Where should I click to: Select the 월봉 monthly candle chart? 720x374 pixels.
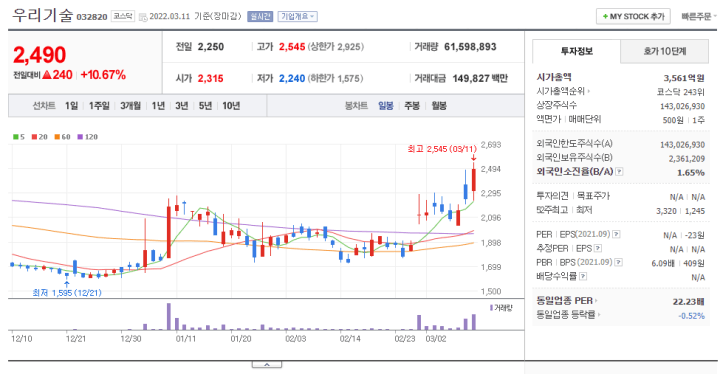coord(439,106)
